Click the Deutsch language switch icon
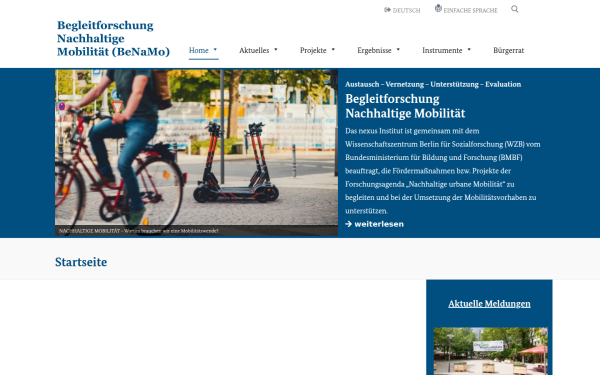Screen dimensions: 600x375 pos(387,10)
